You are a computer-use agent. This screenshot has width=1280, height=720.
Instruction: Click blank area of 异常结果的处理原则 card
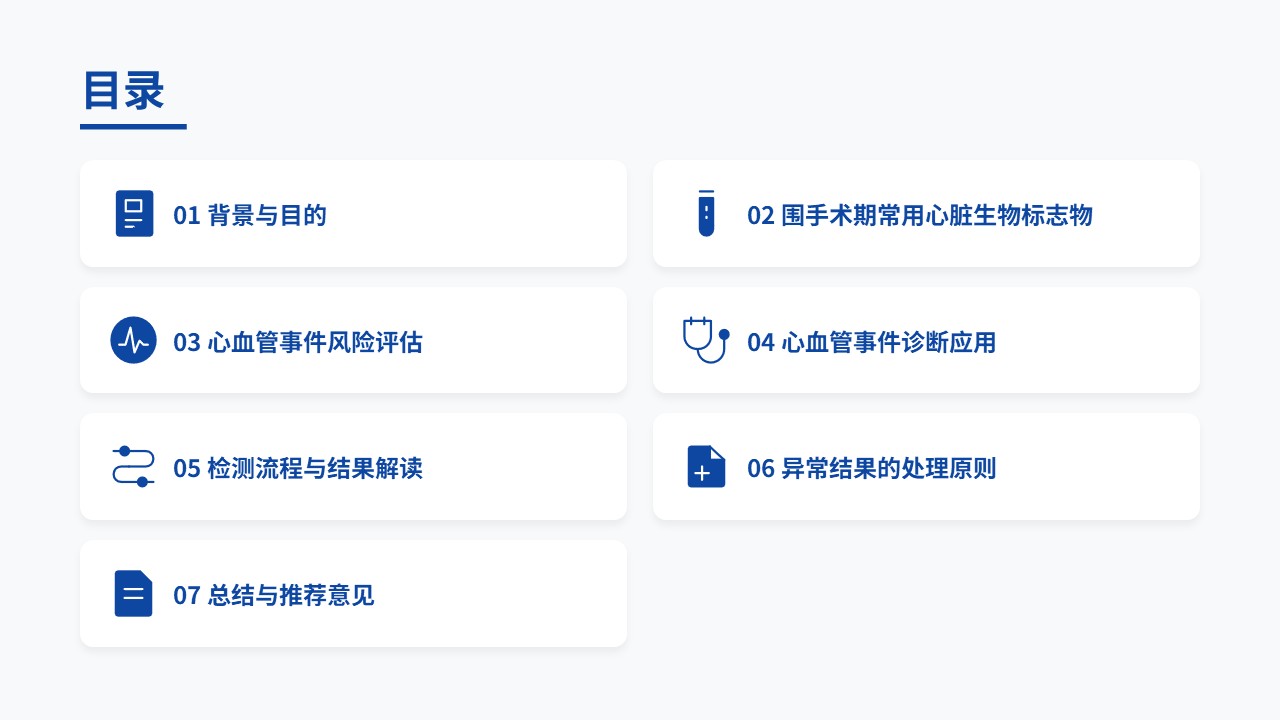tap(1100, 467)
